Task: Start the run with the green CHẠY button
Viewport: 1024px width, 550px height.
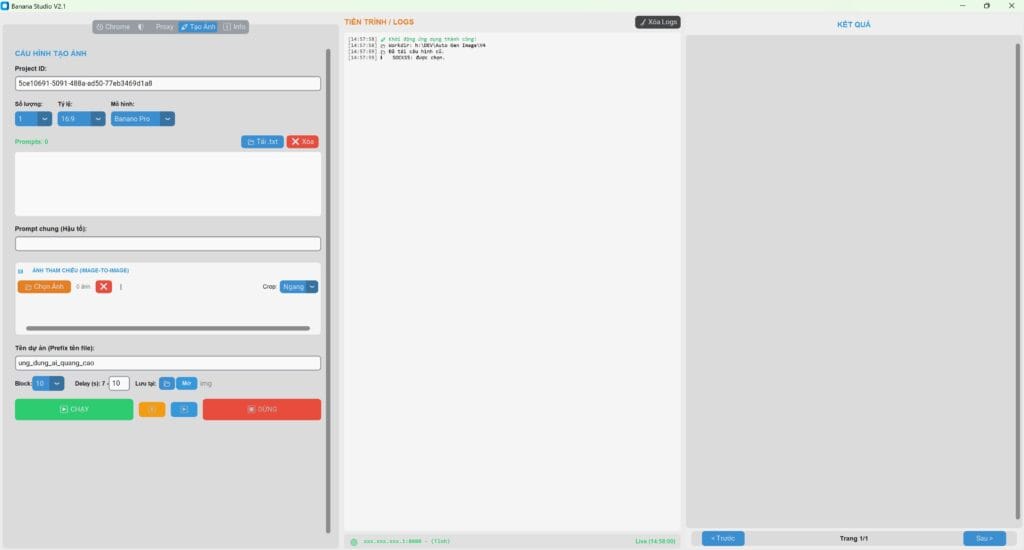Action: 74,410
